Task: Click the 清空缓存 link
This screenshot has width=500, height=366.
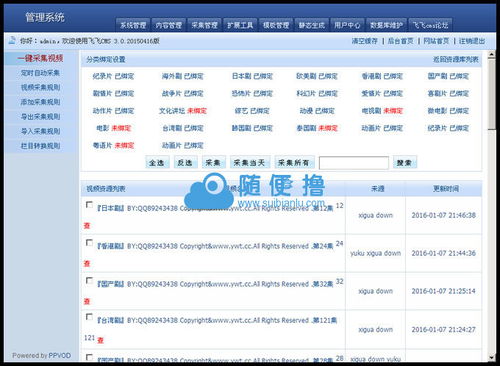Action: click(x=364, y=41)
